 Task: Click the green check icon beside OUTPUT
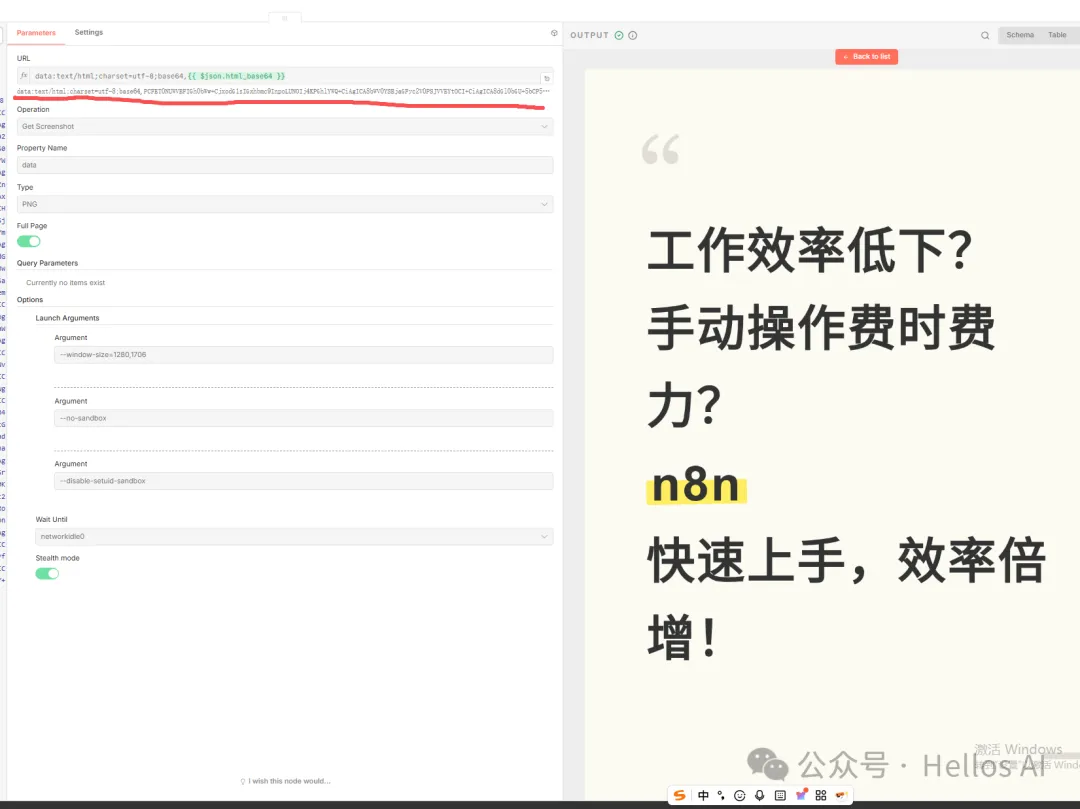pos(617,35)
